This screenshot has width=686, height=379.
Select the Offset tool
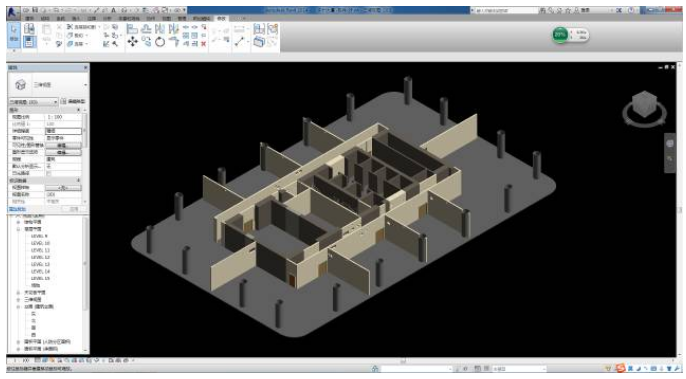(x=146, y=29)
